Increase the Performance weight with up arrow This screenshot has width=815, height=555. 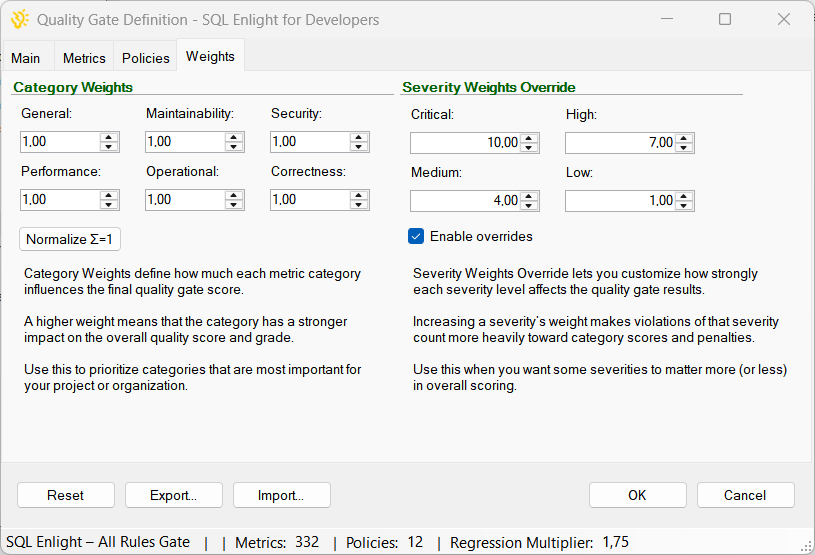pyautogui.click(x=109, y=195)
